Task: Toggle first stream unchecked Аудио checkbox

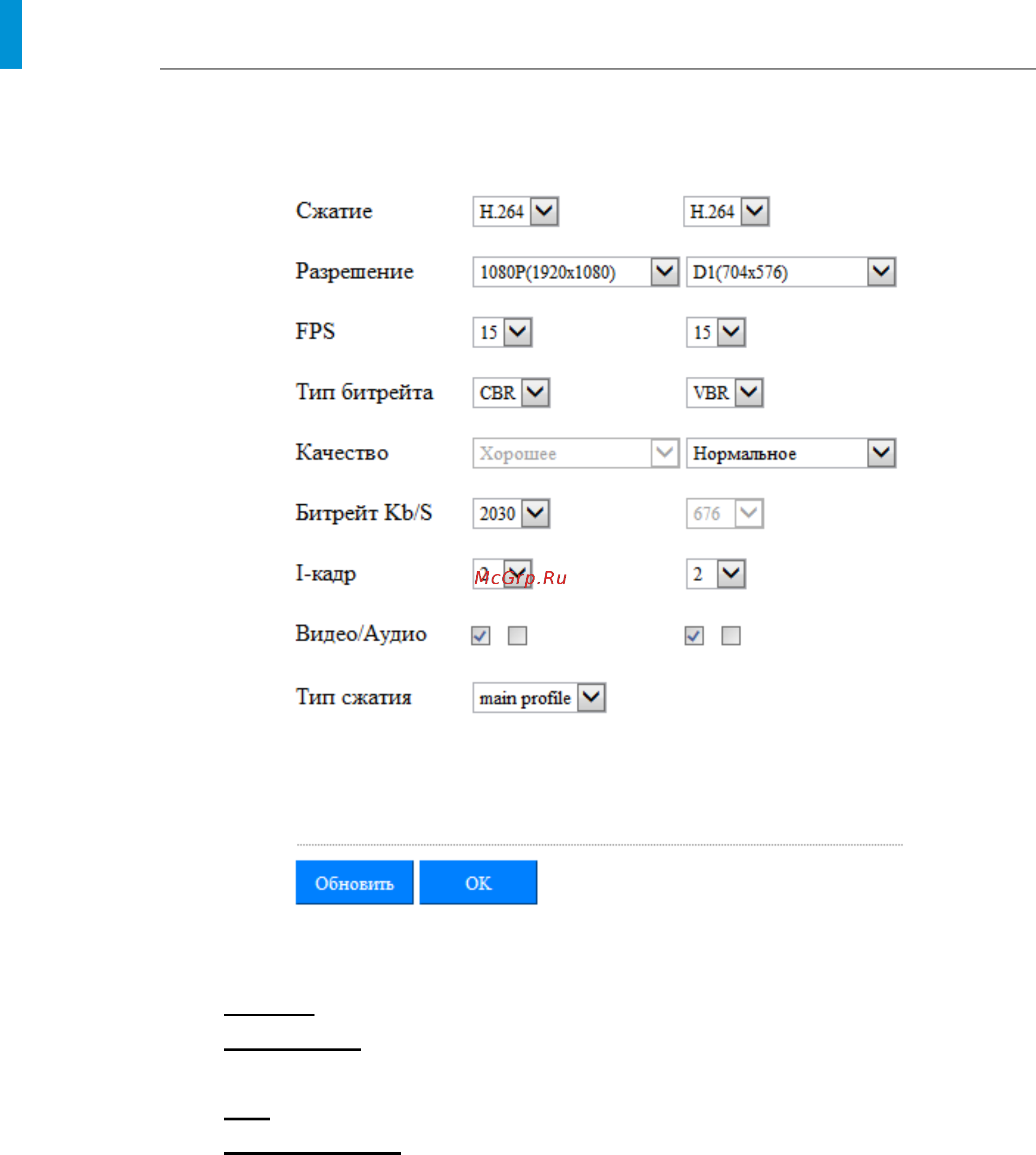Action: 517,636
